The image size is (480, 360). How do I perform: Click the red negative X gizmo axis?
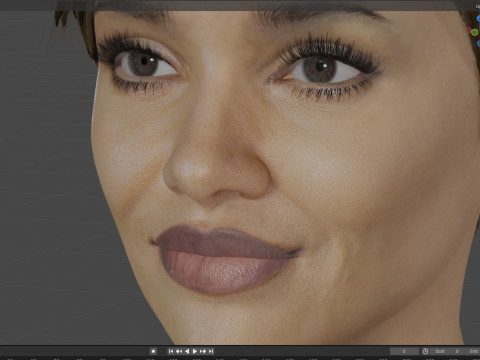468,31
